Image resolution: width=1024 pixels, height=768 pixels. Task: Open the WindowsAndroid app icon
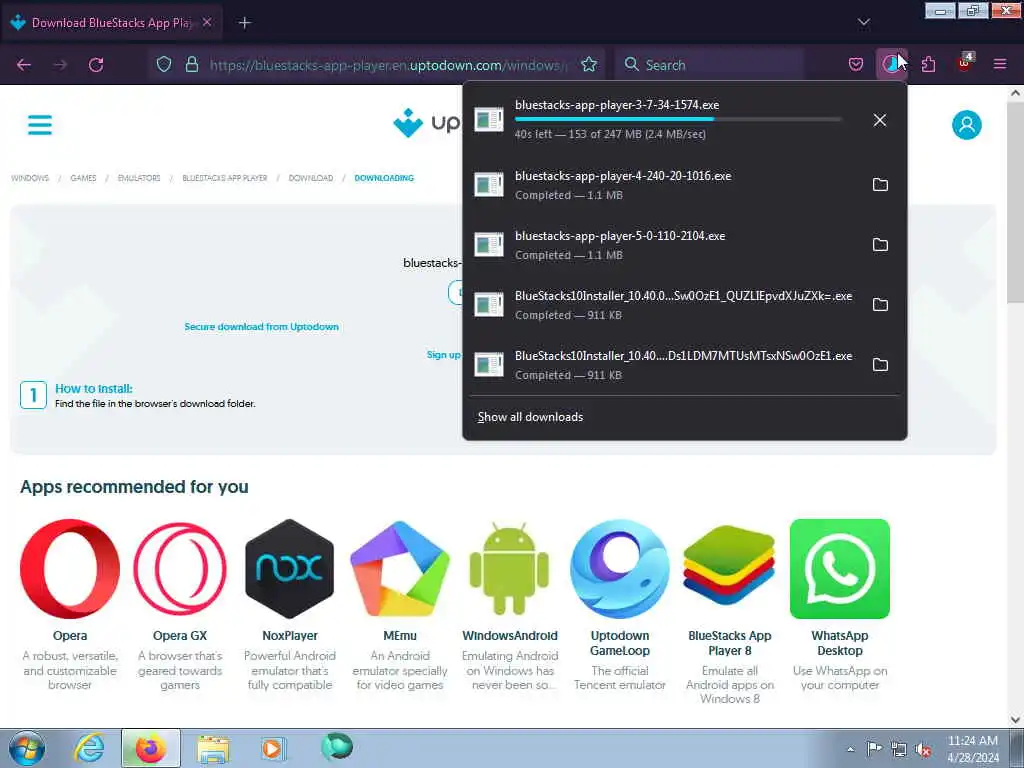(x=509, y=568)
